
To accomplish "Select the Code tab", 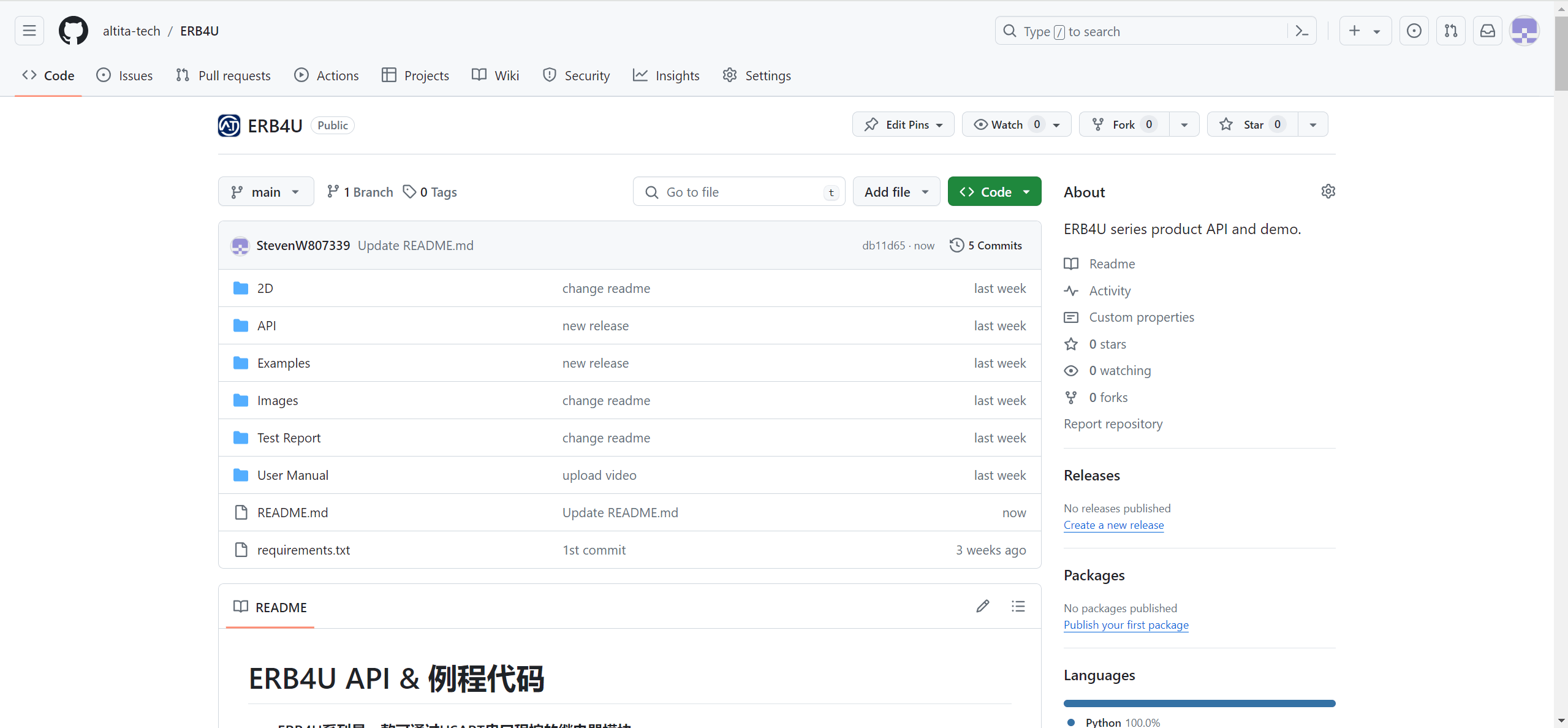I will click(48, 75).
